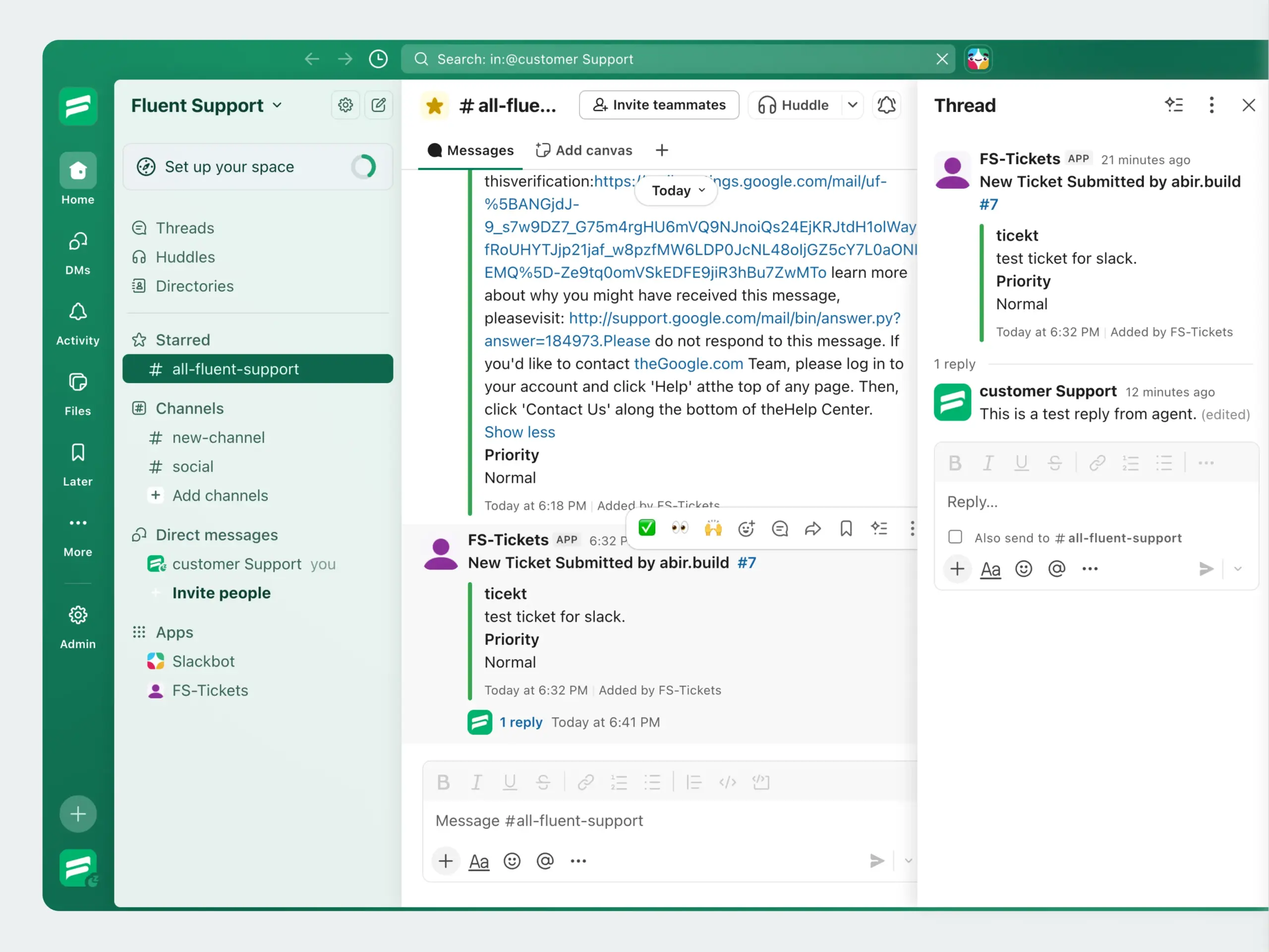Image resolution: width=1269 pixels, height=952 pixels.
Task: Open the Fluent Support workspace menu
Action: 207,106
